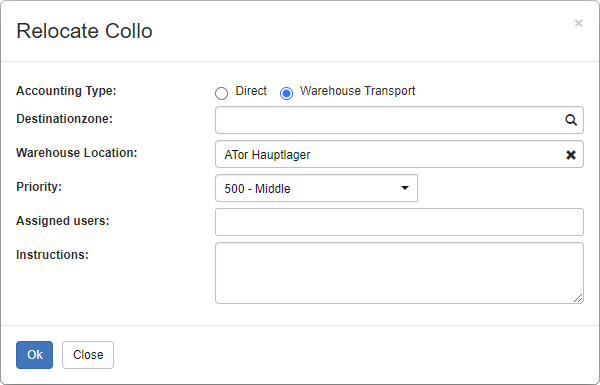Clear Warehouse Location with the X icon
Image resolution: width=600 pixels, height=385 pixels.
coord(571,155)
